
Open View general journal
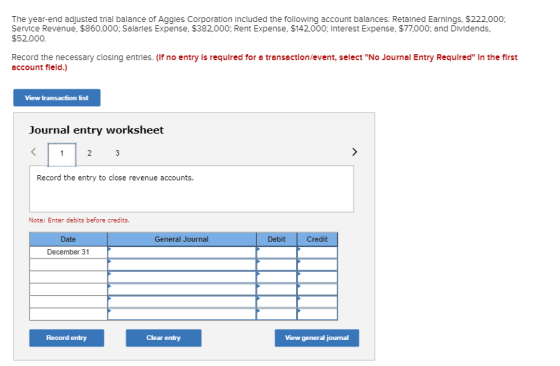(317, 338)
